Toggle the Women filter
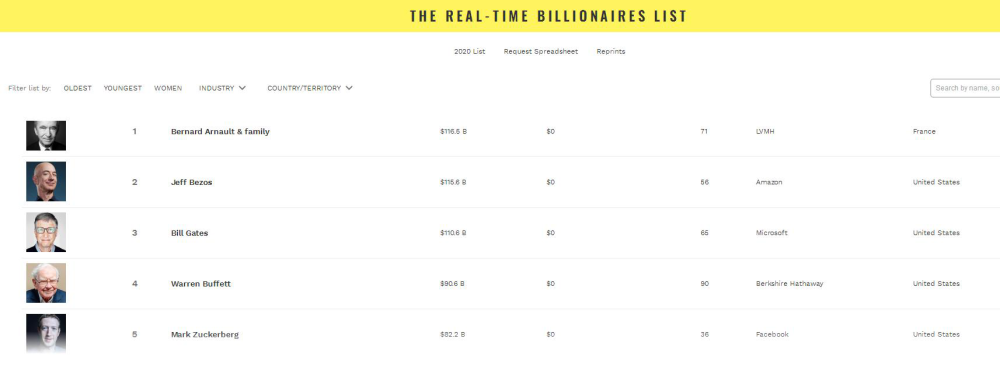Viewport: 1000px width, 381px height. click(168, 88)
